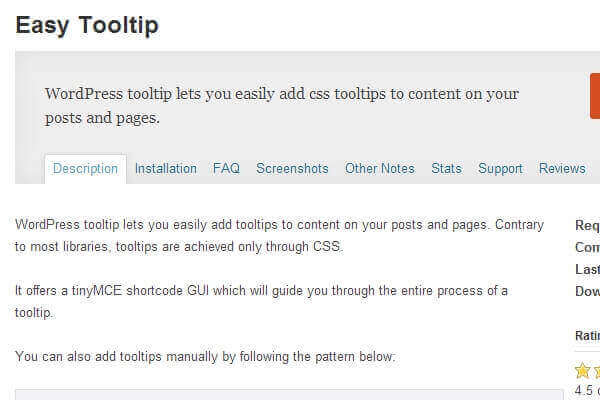Screen dimensions: 600x400
Task: Click the 'add tooltips manually' sentence
Action: pyautogui.click(x=206, y=356)
